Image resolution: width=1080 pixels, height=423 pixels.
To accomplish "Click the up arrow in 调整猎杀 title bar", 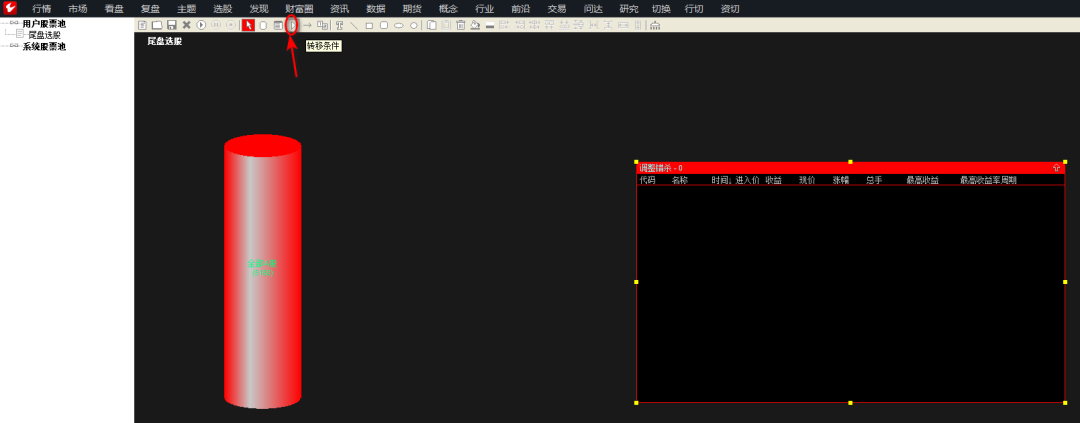I will [1057, 167].
